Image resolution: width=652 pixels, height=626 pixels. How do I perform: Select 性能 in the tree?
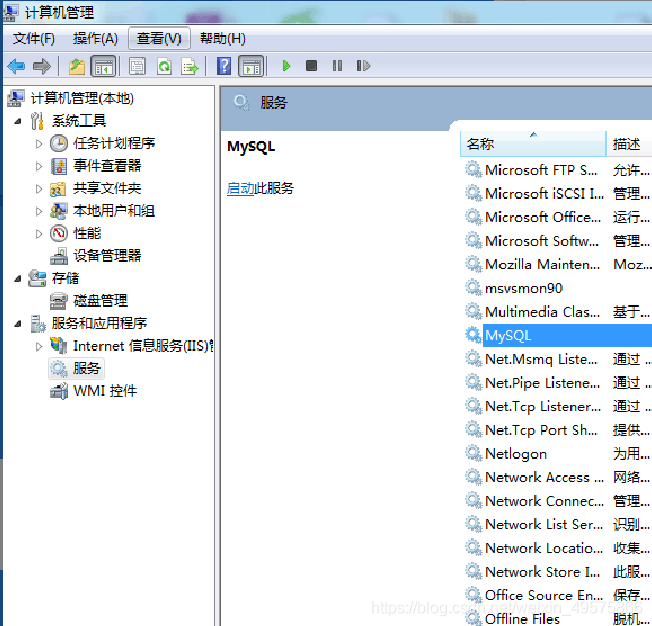[x=87, y=233]
